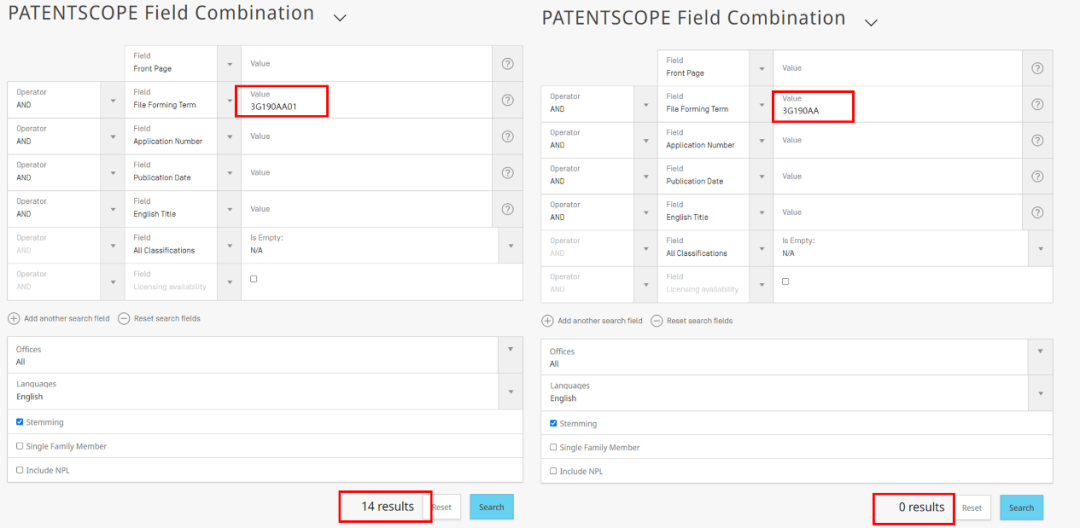Image resolution: width=1080 pixels, height=528 pixels.
Task: Open help for Application Number in 0-results form
Action: click(1037, 140)
